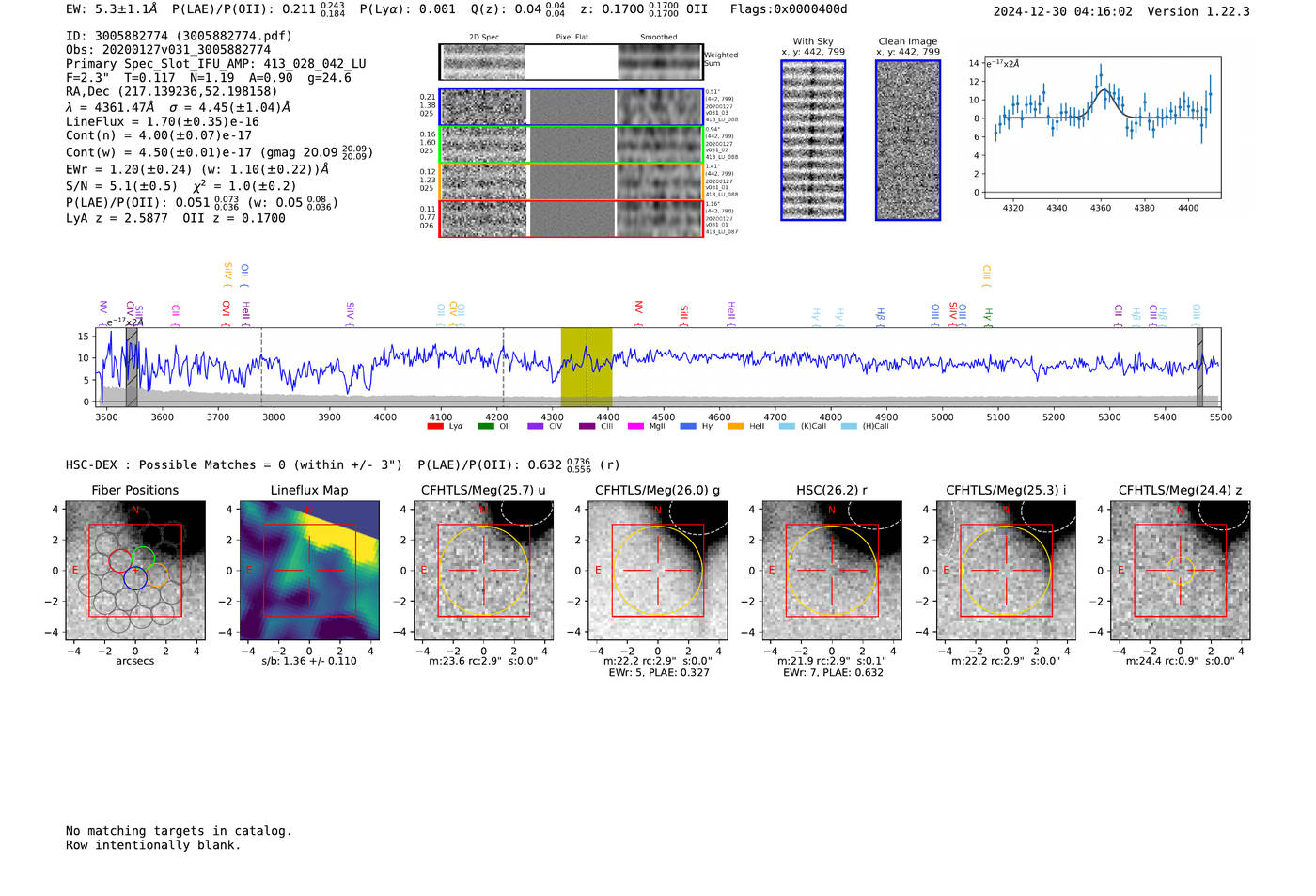1316x896 pixels.
Task: Click the 'm:24.4 rc:0.9"' z-band caption
Action: (1162, 661)
